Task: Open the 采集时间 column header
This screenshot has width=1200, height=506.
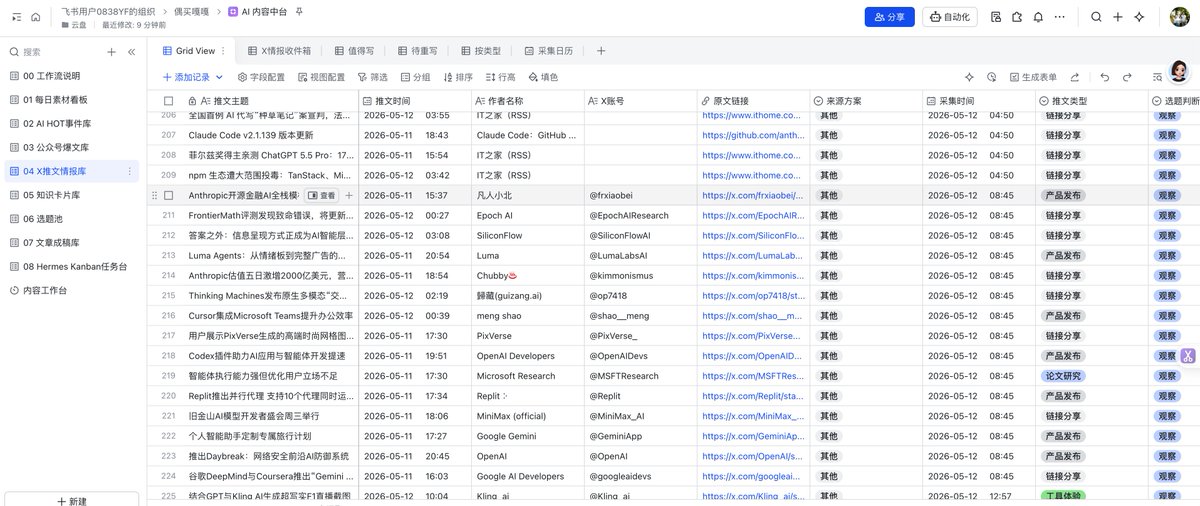Action: 978,101
